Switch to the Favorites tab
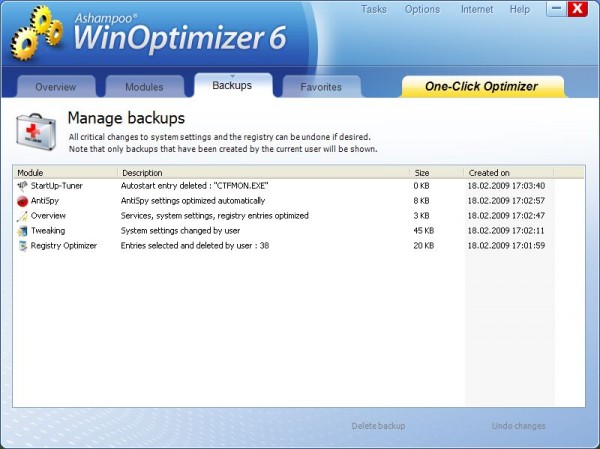 321,87
